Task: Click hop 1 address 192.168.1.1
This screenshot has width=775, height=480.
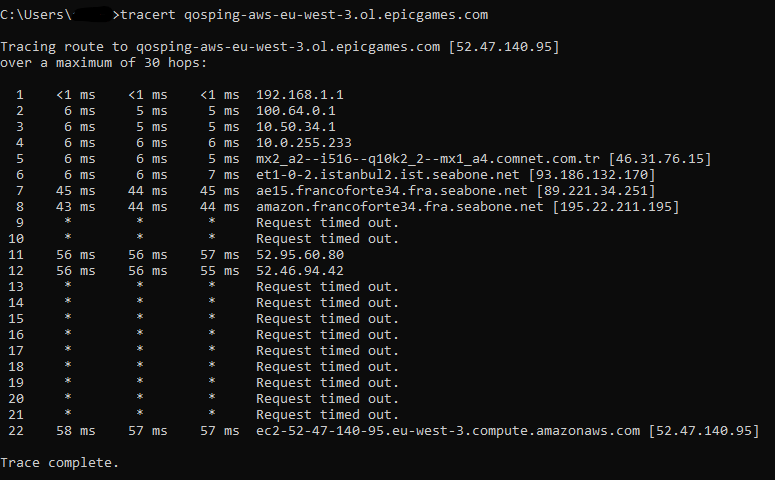Action: [x=300, y=95]
